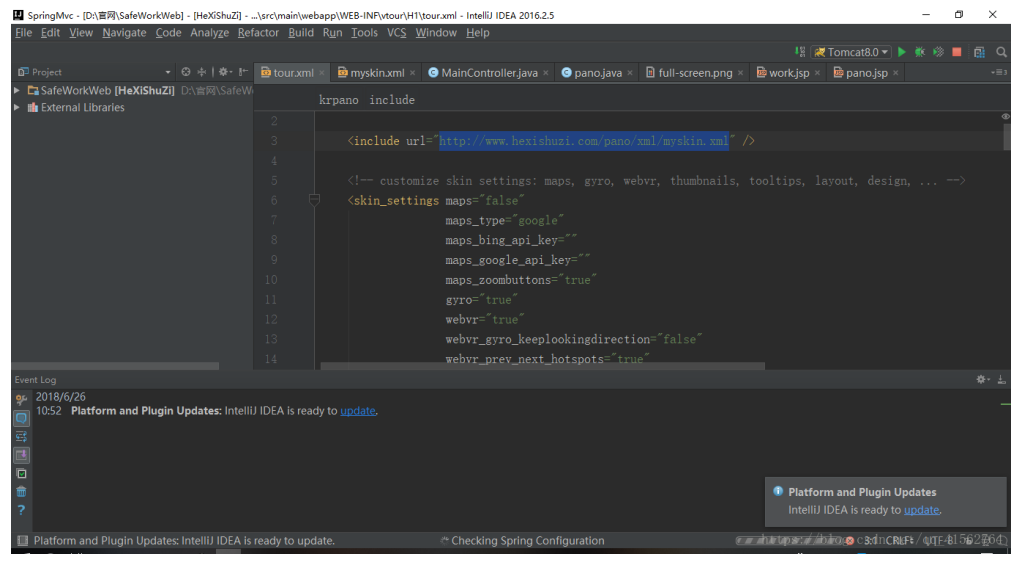Image resolution: width=1015 pixels, height=563 pixels.
Task: Click the highlighted include URL text
Action: coord(584,141)
